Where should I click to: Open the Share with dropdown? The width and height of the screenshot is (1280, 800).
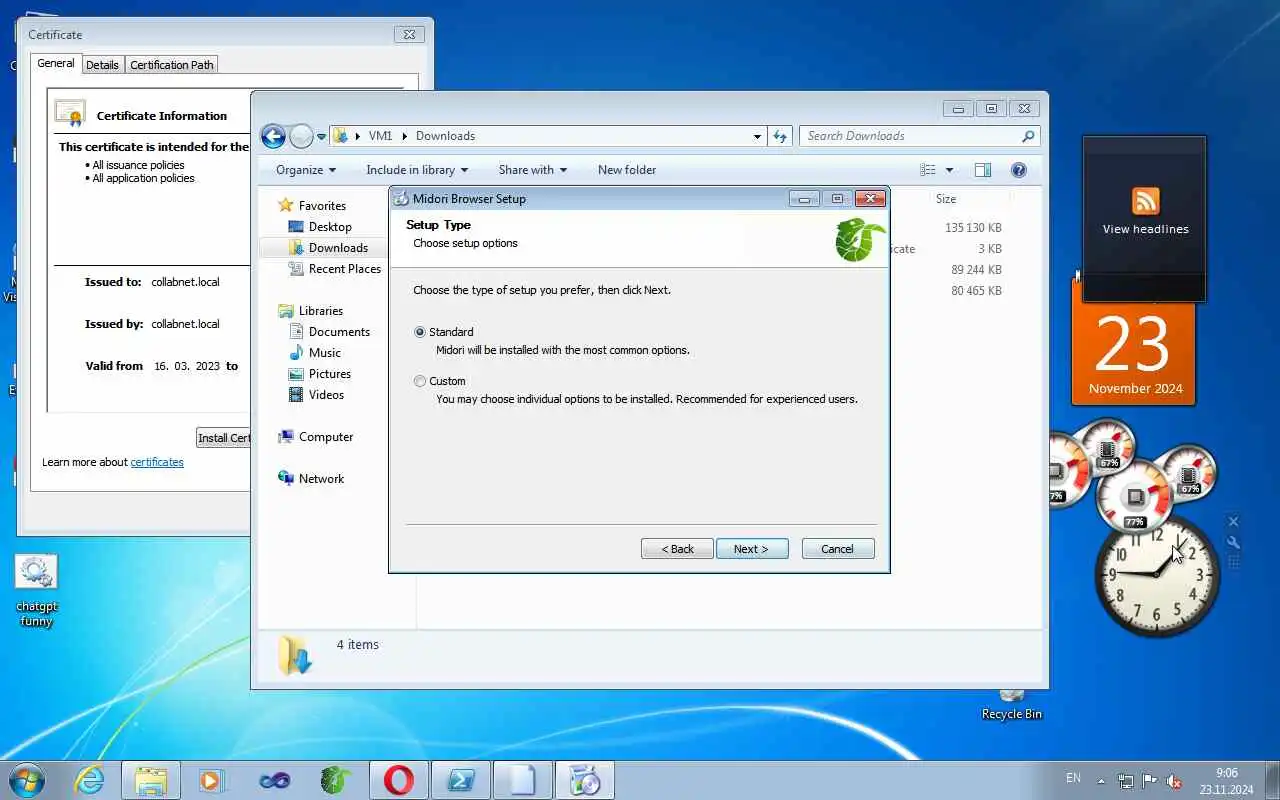[x=533, y=170]
